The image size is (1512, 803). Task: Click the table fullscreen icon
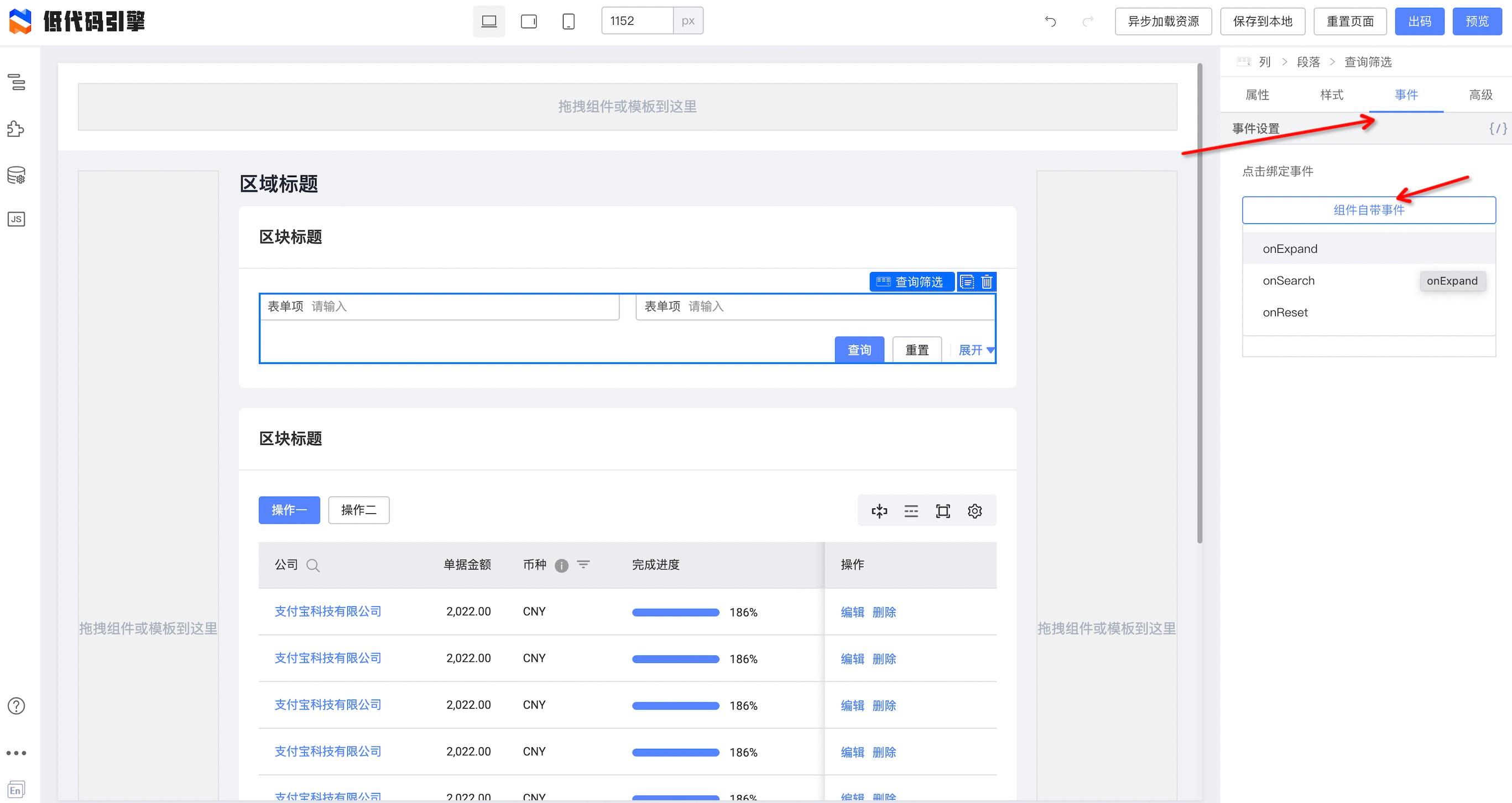pos(943,510)
